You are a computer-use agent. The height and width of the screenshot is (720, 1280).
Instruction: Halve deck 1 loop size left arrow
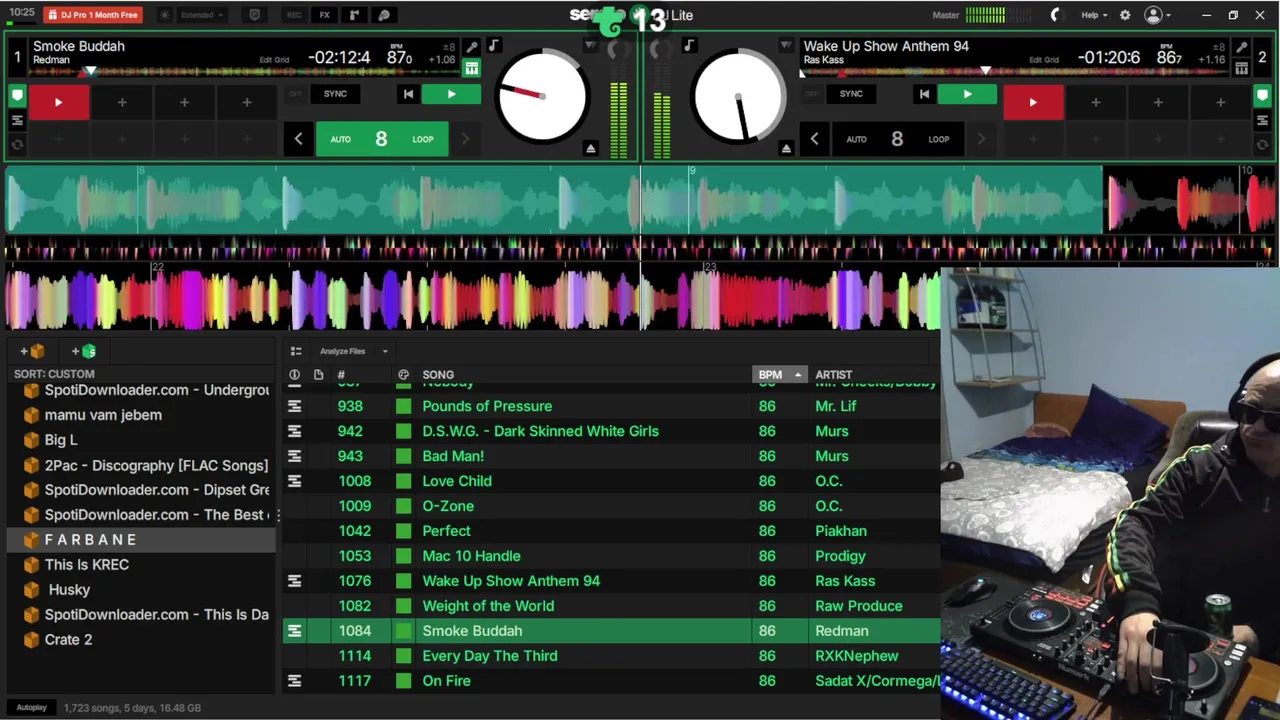click(x=298, y=139)
